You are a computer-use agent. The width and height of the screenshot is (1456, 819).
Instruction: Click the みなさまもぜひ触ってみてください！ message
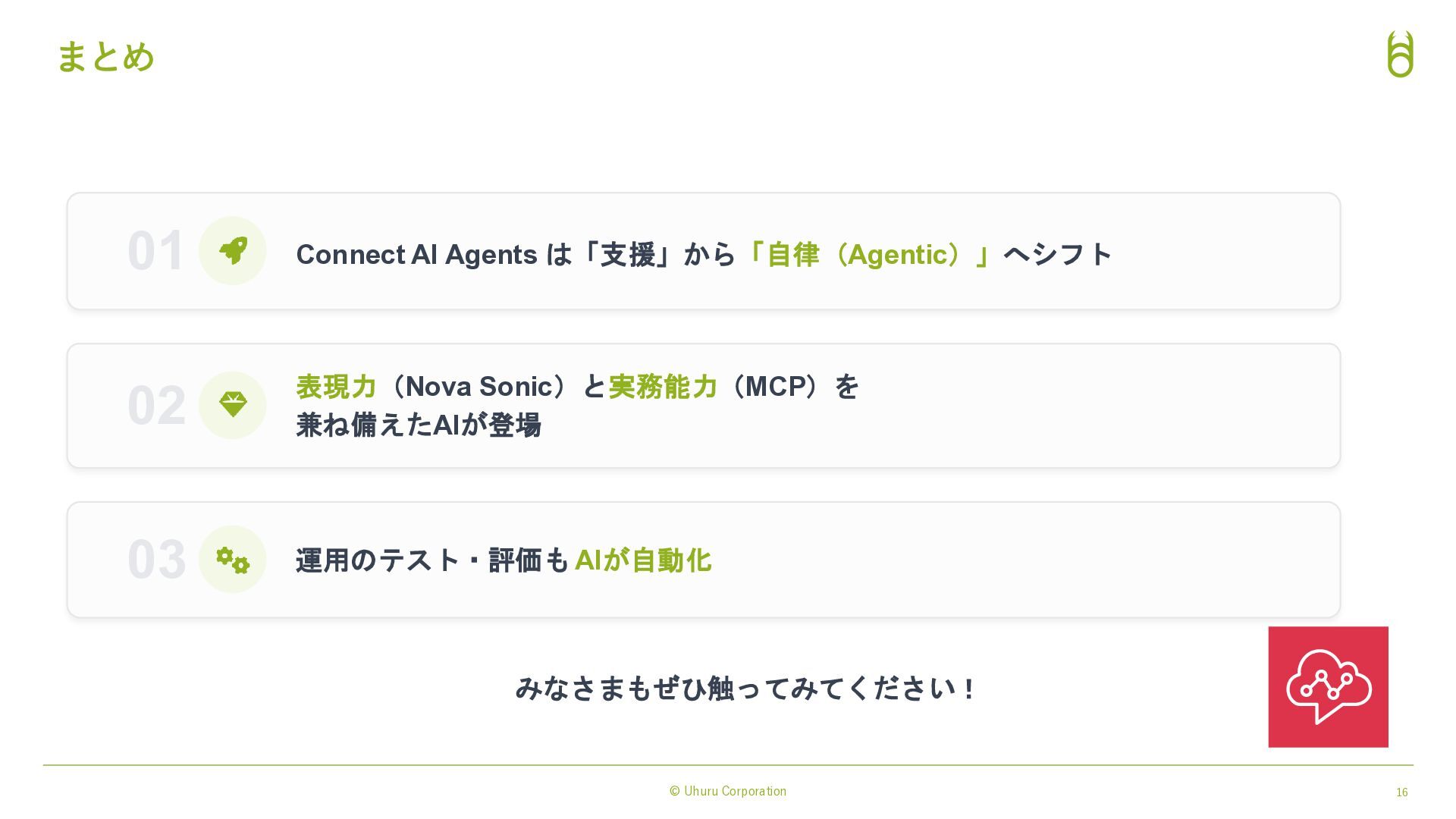[745, 688]
